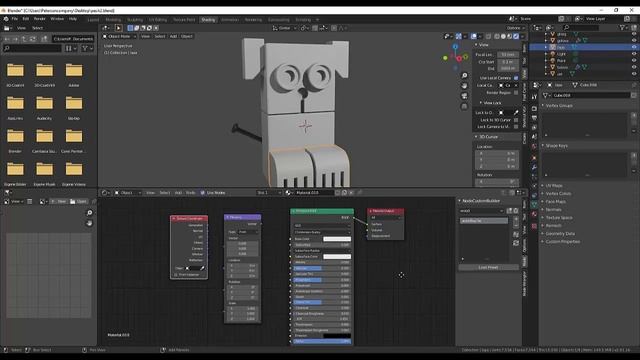
Task: Toggle viewport X-ray icon
Action: click(x=488, y=36)
